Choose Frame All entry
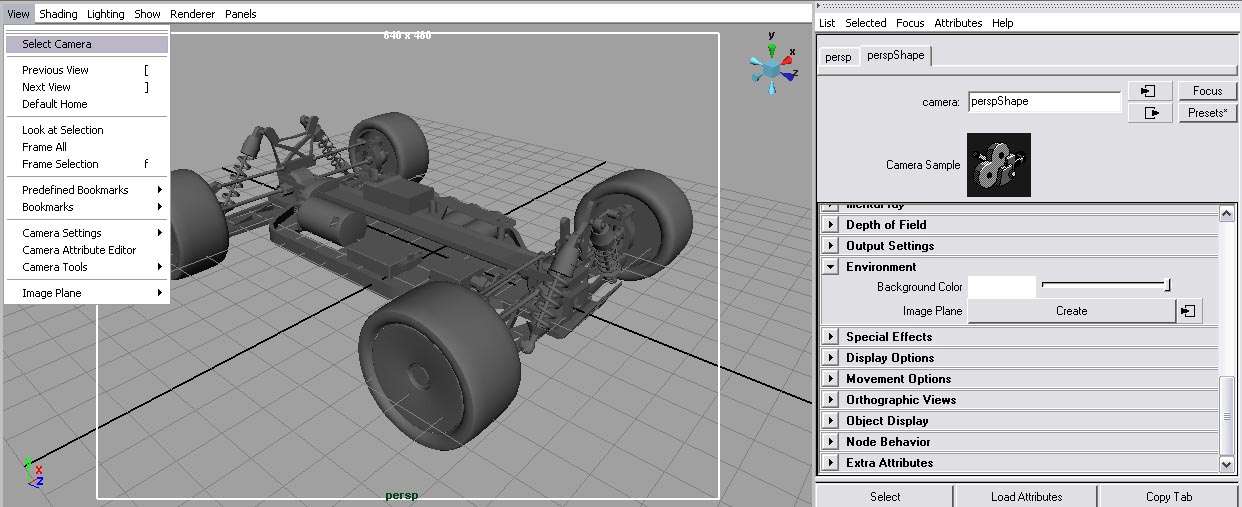Image resolution: width=1242 pixels, height=507 pixels. (x=87, y=147)
